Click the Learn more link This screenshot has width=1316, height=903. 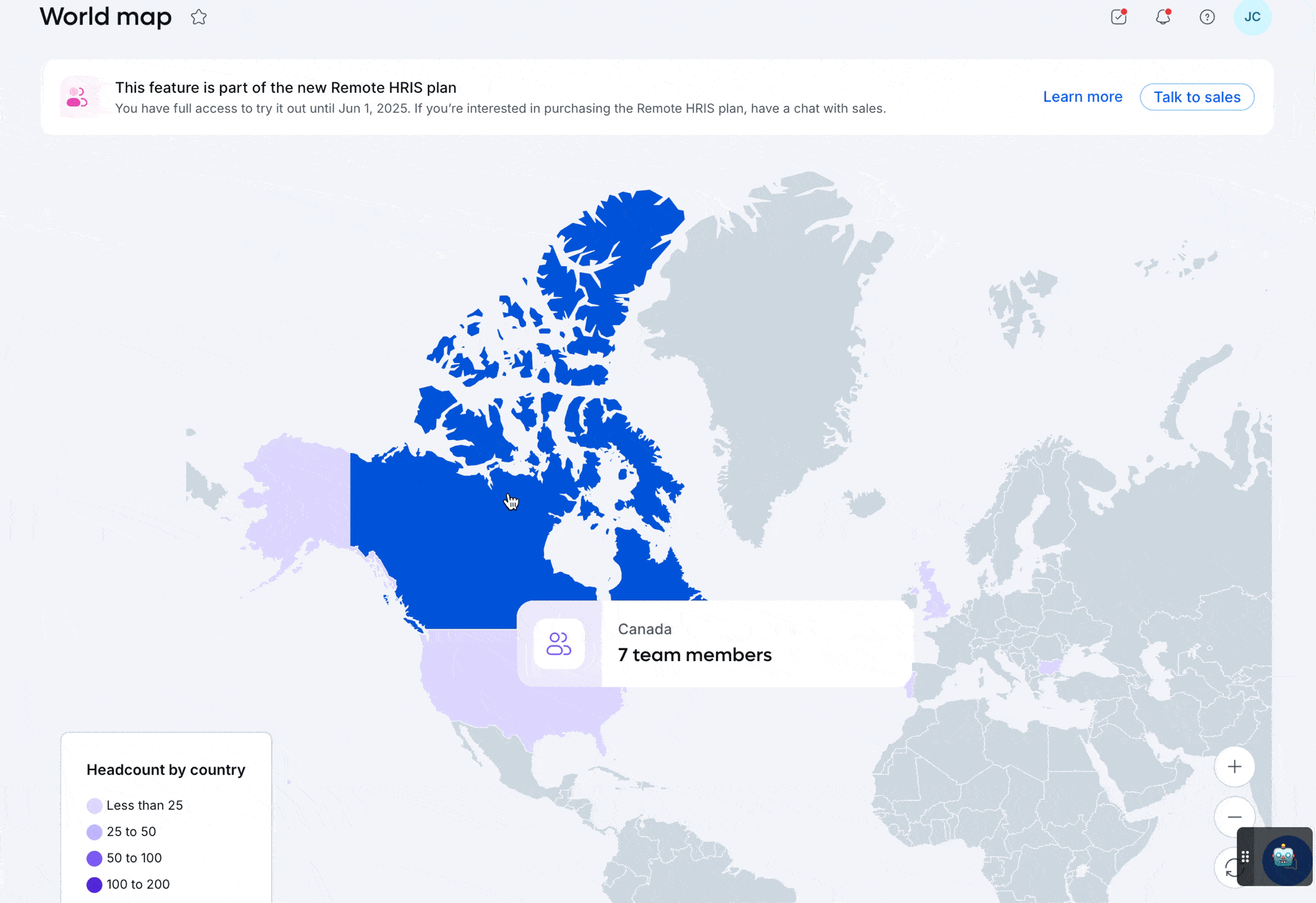[1082, 97]
